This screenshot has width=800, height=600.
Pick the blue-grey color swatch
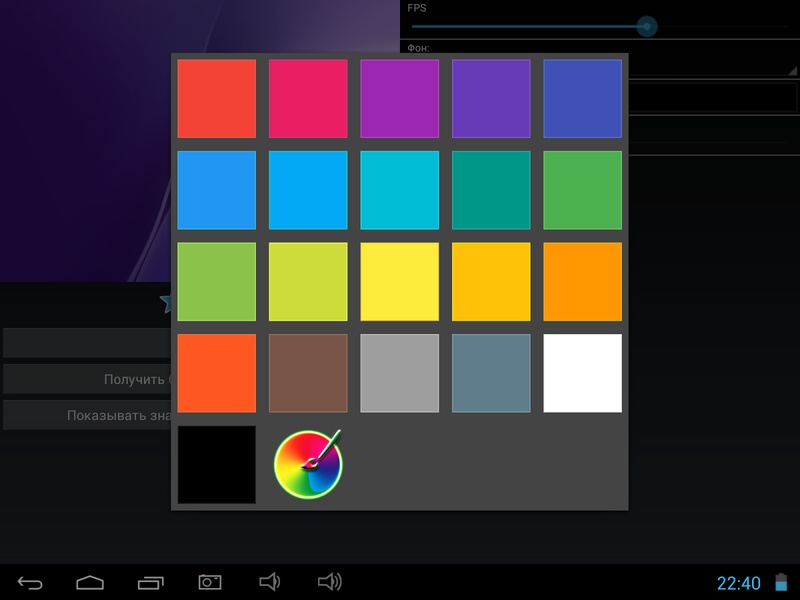(x=491, y=373)
